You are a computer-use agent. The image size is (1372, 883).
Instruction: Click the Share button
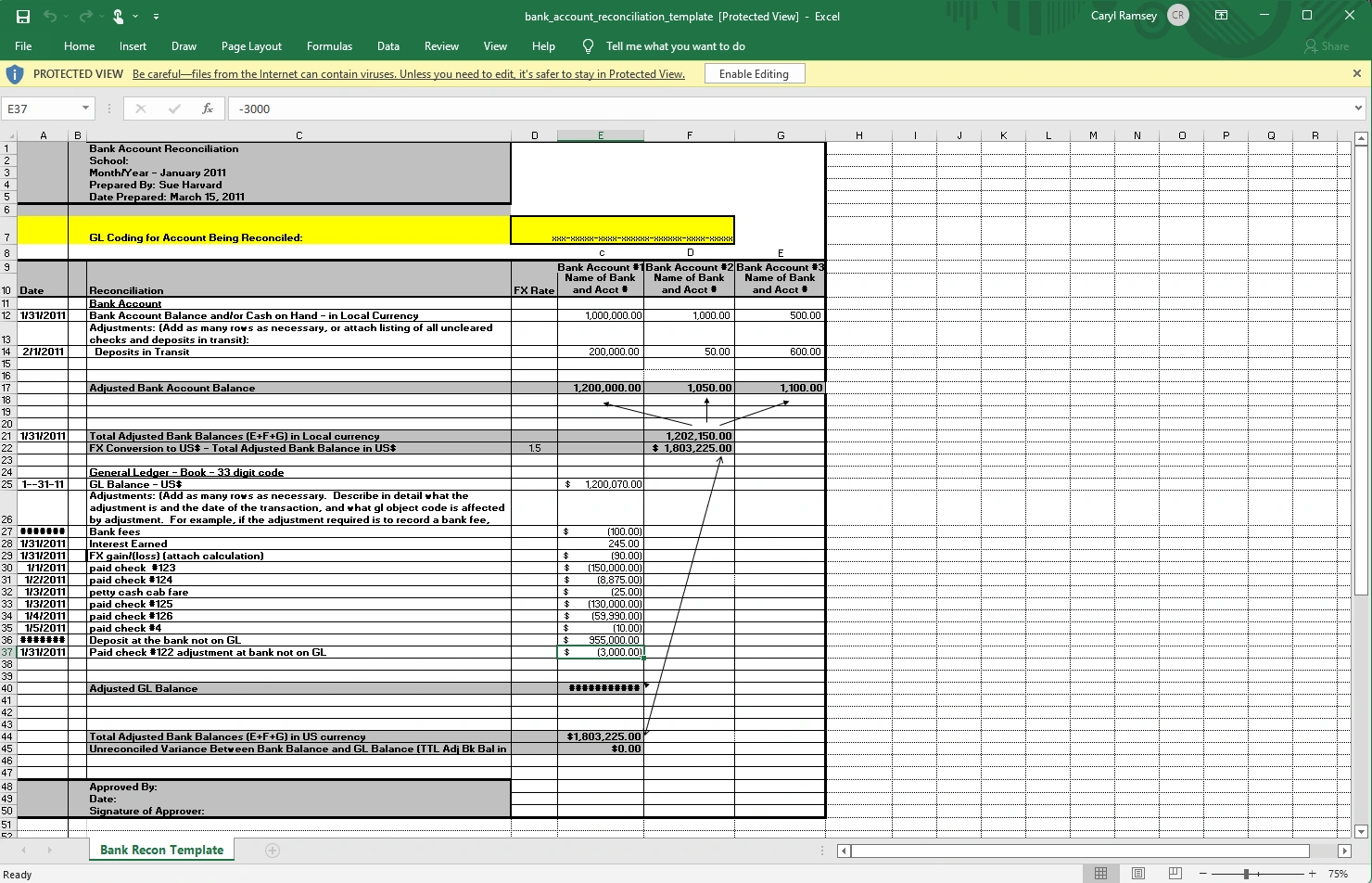click(1327, 46)
